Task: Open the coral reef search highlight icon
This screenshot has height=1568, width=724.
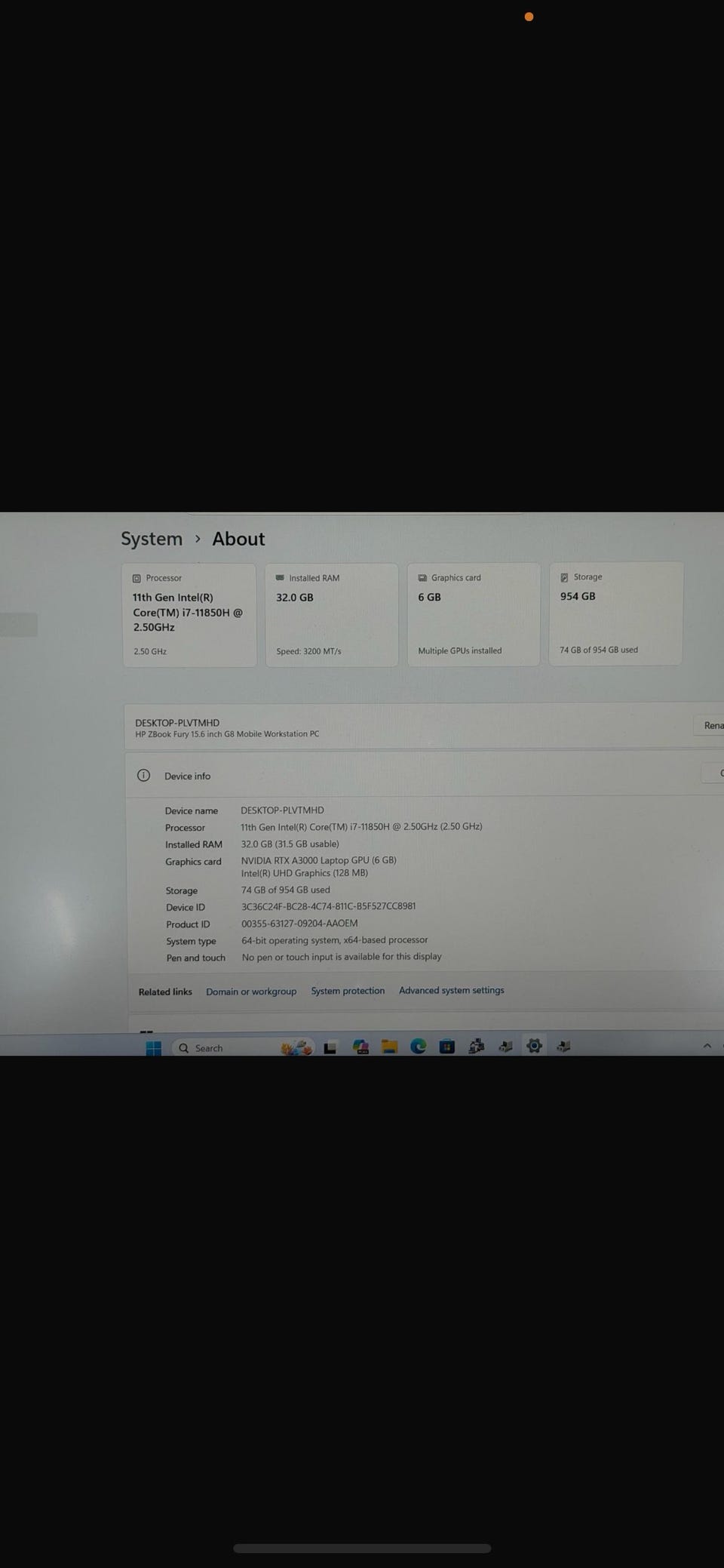Action: coord(296,1047)
